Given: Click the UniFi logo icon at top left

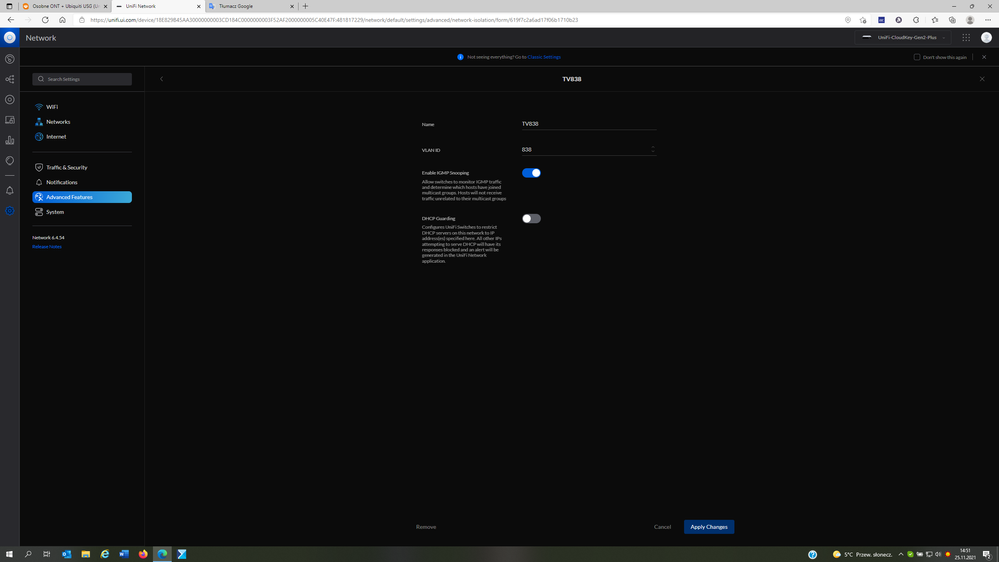Looking at the screenshot, I should [x=10, y=38].
